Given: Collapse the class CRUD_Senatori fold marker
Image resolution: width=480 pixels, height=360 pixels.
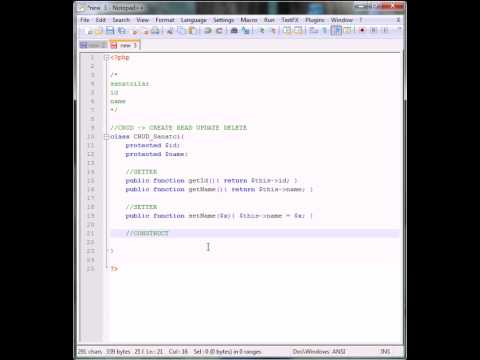Looking at the screenshot, I should (x=106, y=136).
